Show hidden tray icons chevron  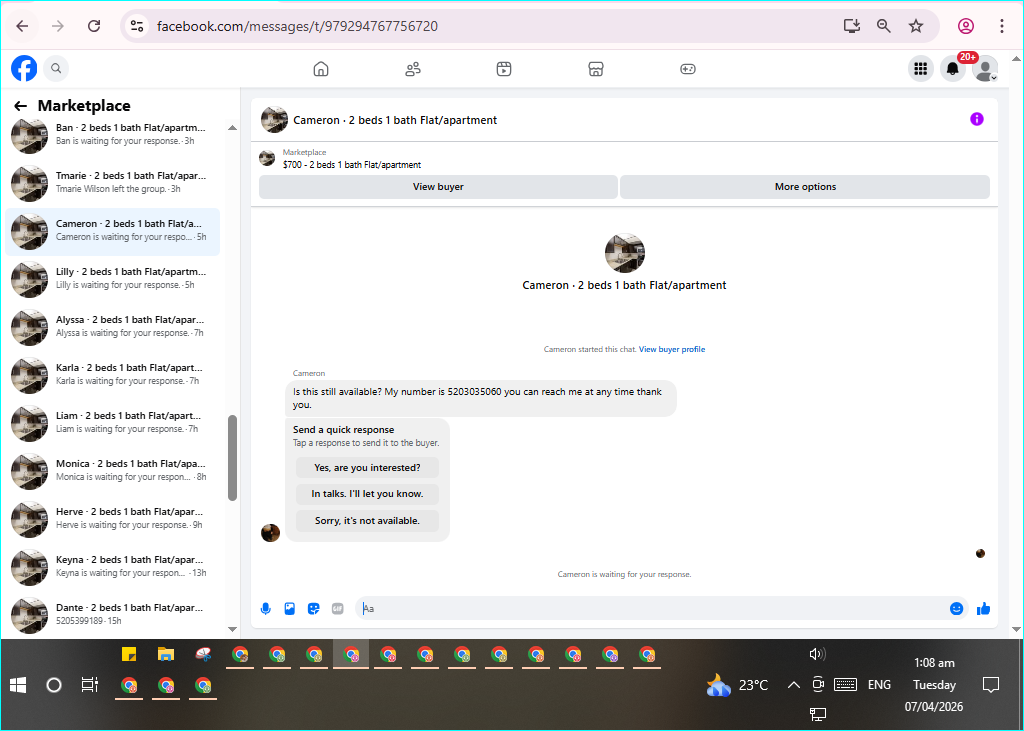(x=793, y=685)
